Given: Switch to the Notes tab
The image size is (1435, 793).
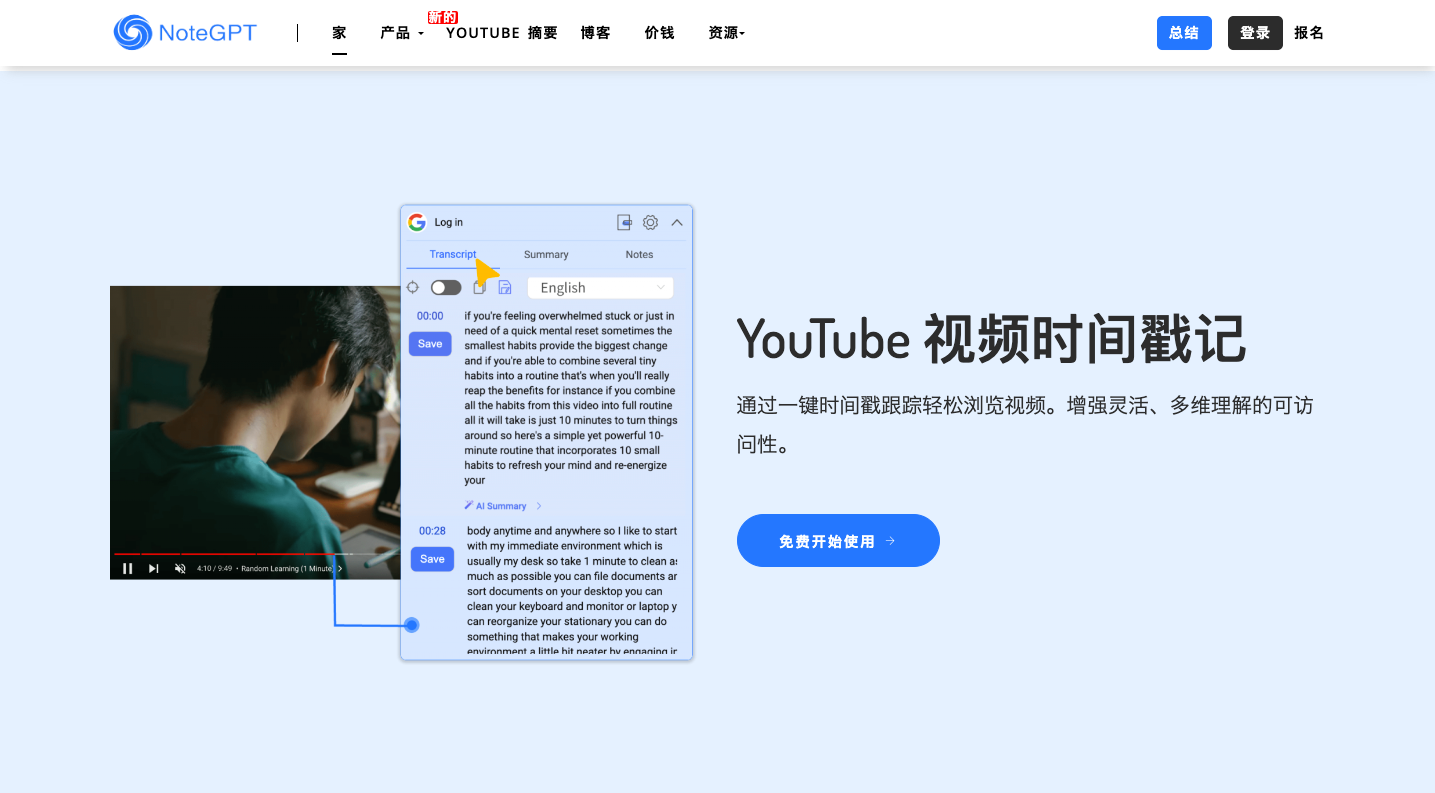Looking at the screenshot, I should [639, 255].
